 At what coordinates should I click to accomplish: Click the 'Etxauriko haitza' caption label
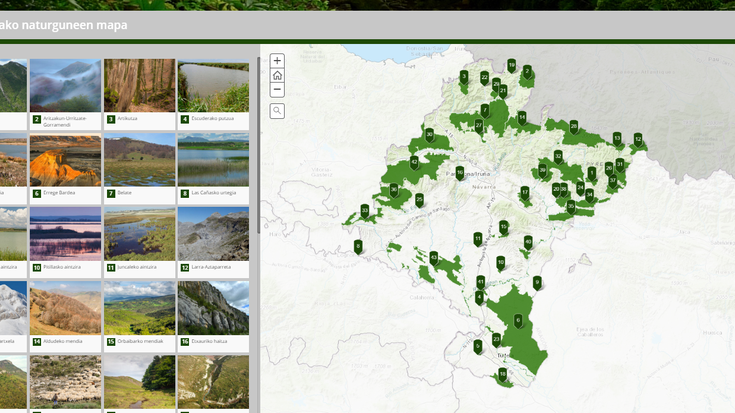pyautogui.click(x=209, y=341)
